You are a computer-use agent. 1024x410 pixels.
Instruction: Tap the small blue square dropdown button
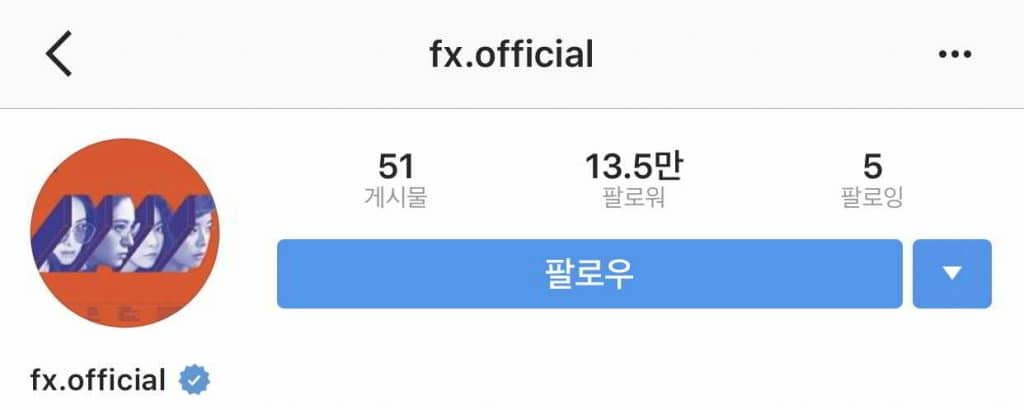click(952, 274)
